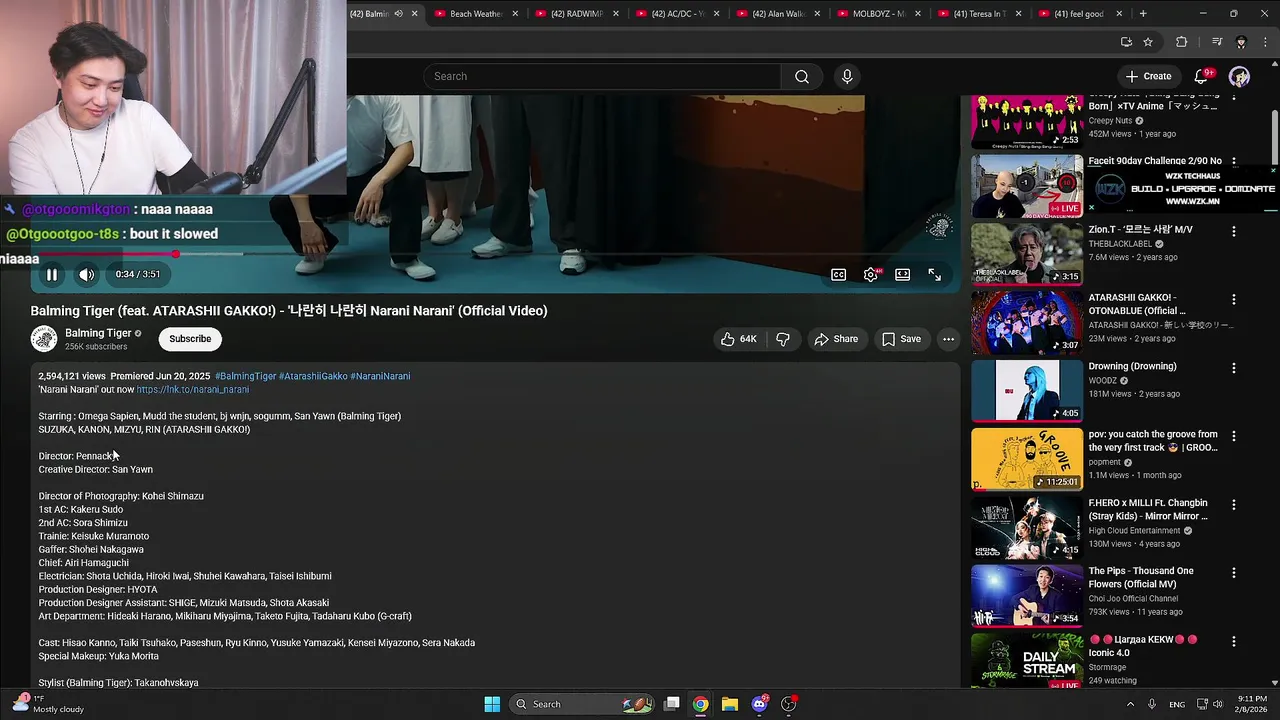The height and width of the screenshot is (720, 1280).
Task: Open options for F.HERO x MILLI video
Action: [1234, 504]
